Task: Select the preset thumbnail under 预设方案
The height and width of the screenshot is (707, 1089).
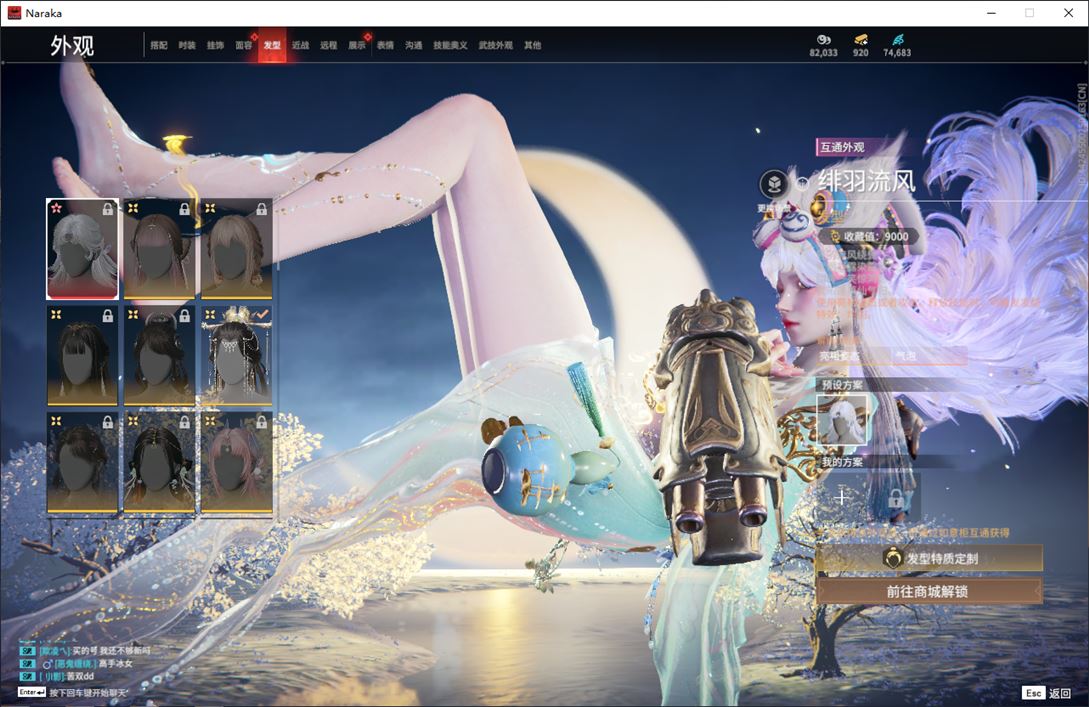Action: click(843, 419)
